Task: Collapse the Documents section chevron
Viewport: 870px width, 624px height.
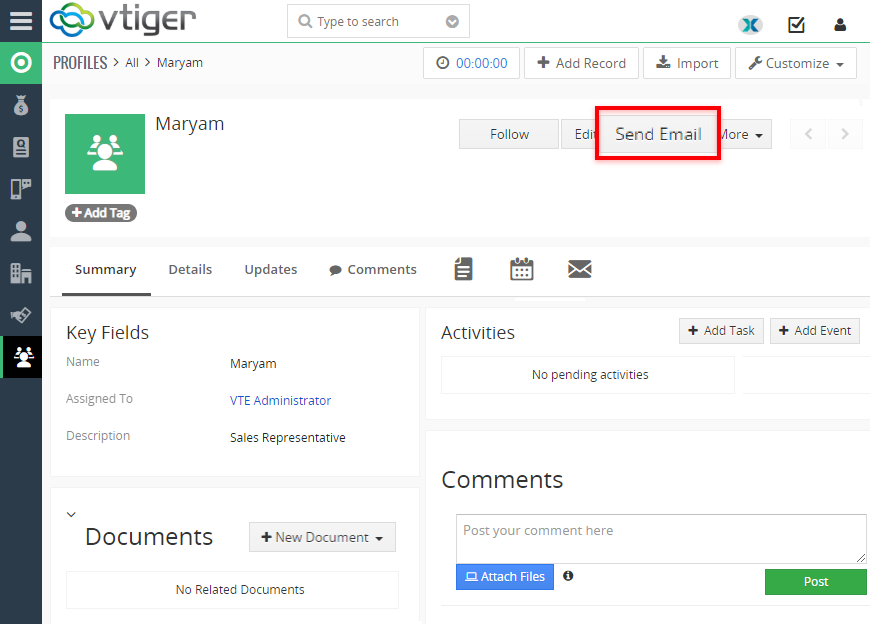Action: point(71,514)
